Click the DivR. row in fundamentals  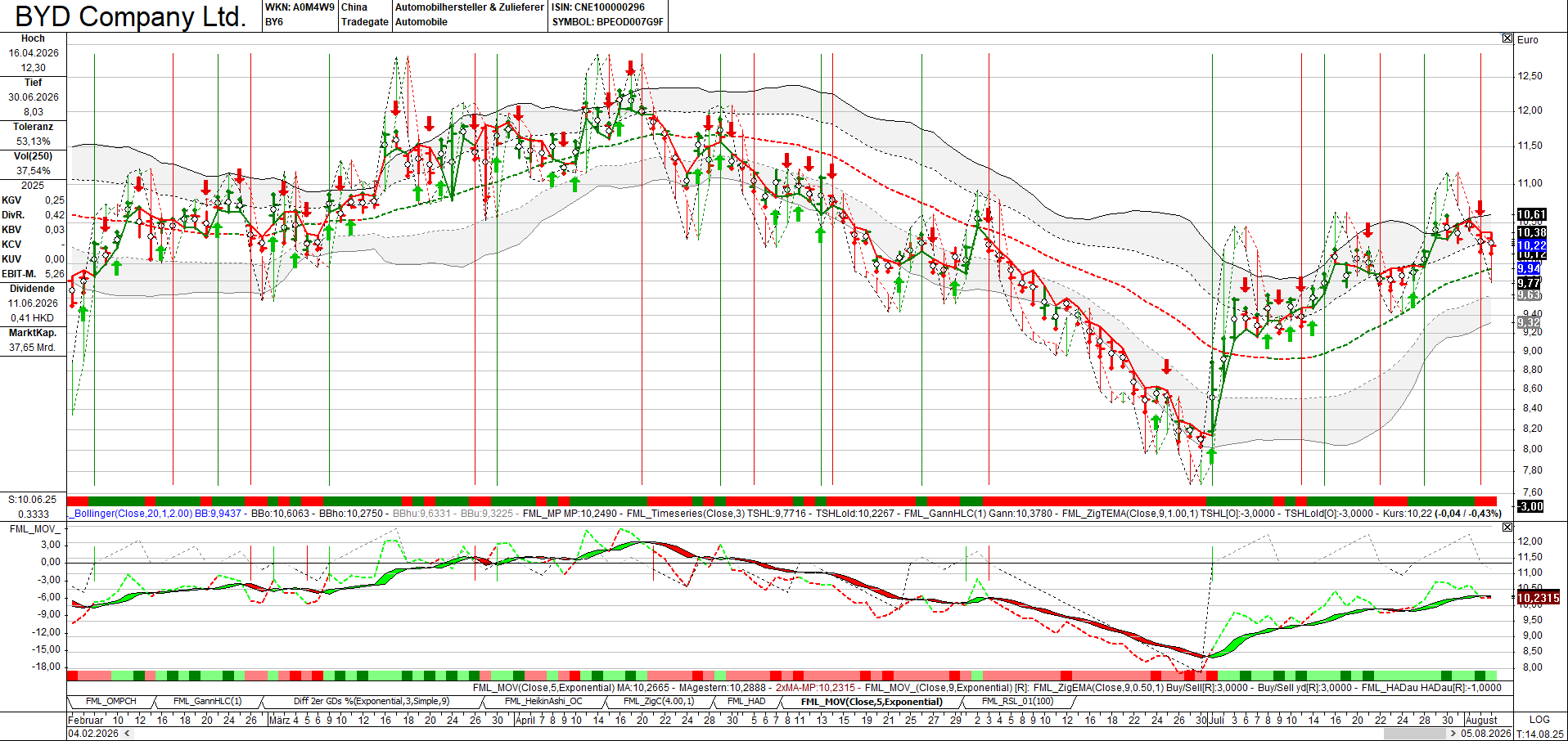tap(33, 215)
